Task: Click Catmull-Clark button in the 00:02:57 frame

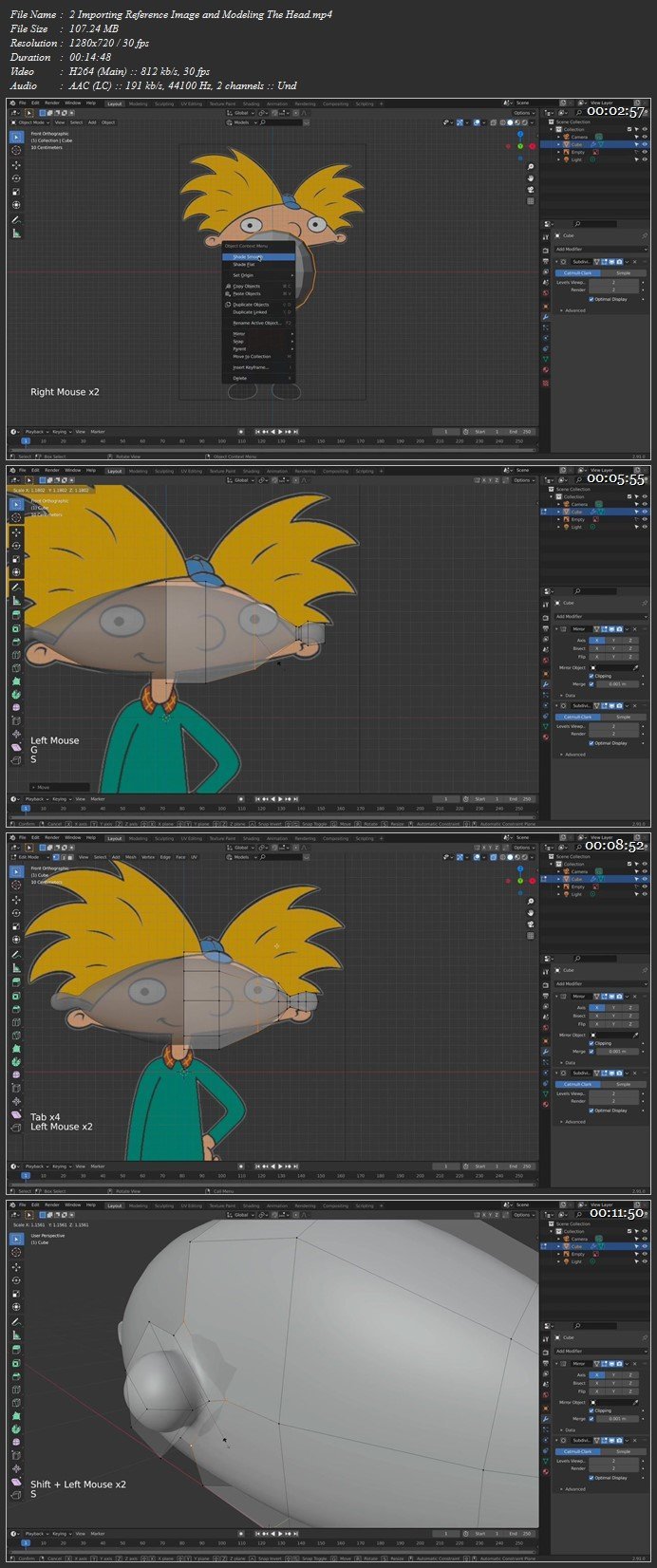Action: coord(577,273)
